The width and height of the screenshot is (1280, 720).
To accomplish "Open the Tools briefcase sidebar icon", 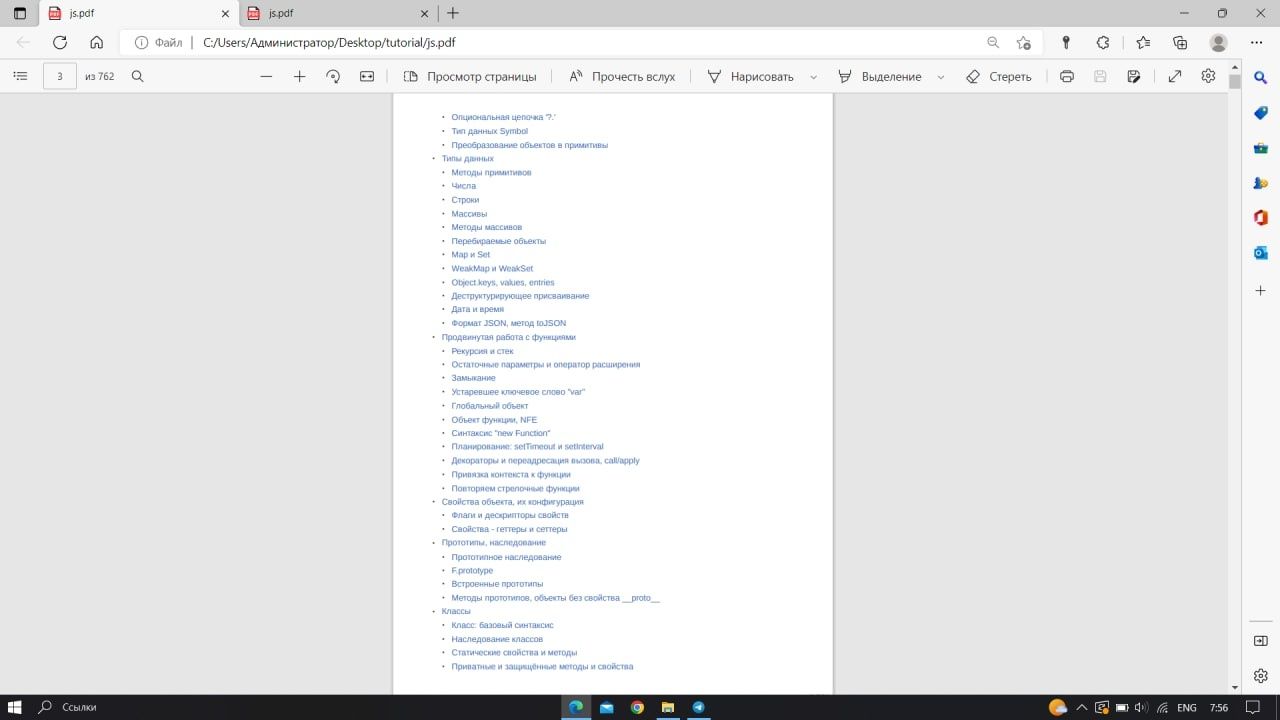I will pyautogui.click(x=1261, y=148).
